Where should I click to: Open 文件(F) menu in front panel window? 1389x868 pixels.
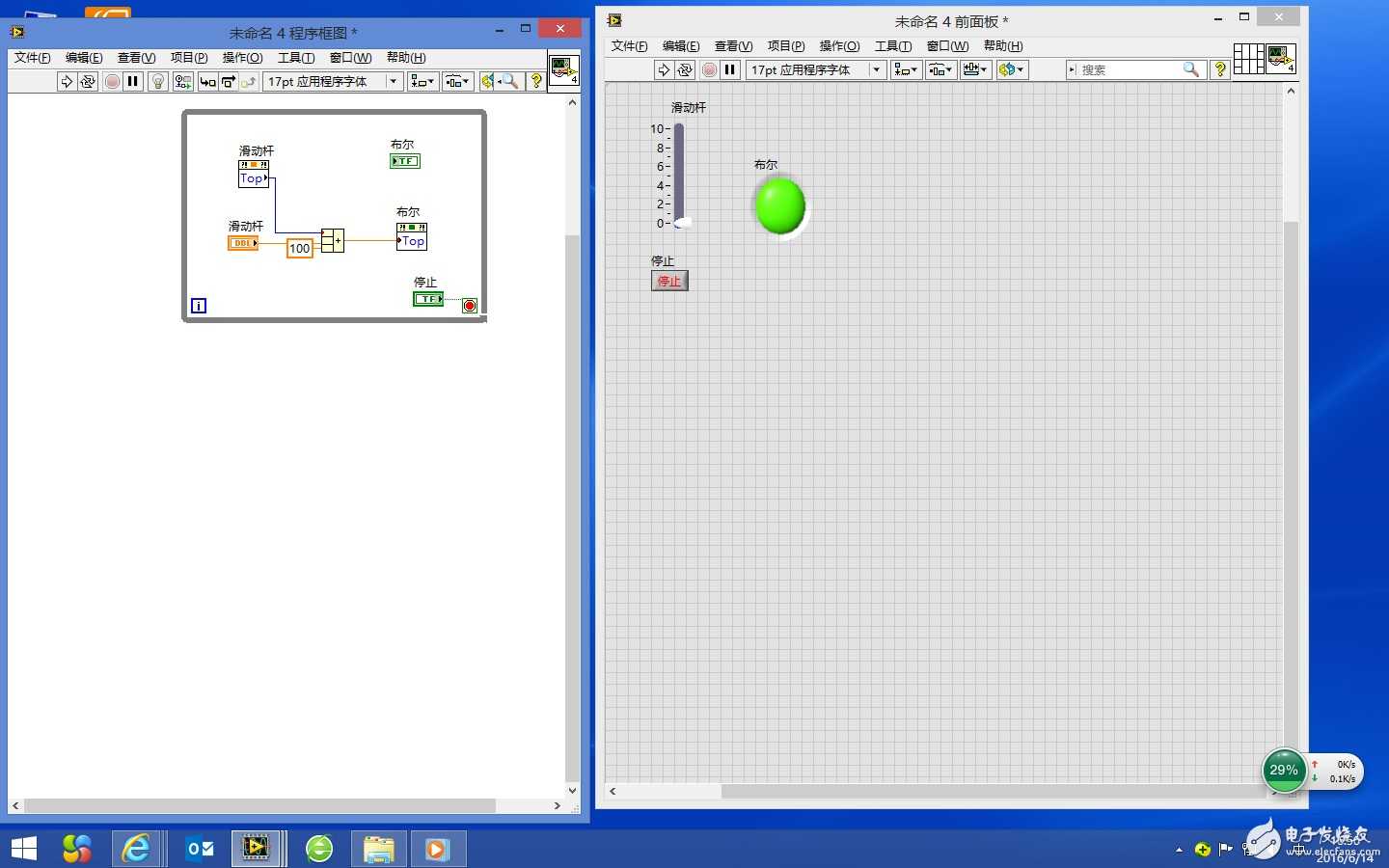click(629, 46)
